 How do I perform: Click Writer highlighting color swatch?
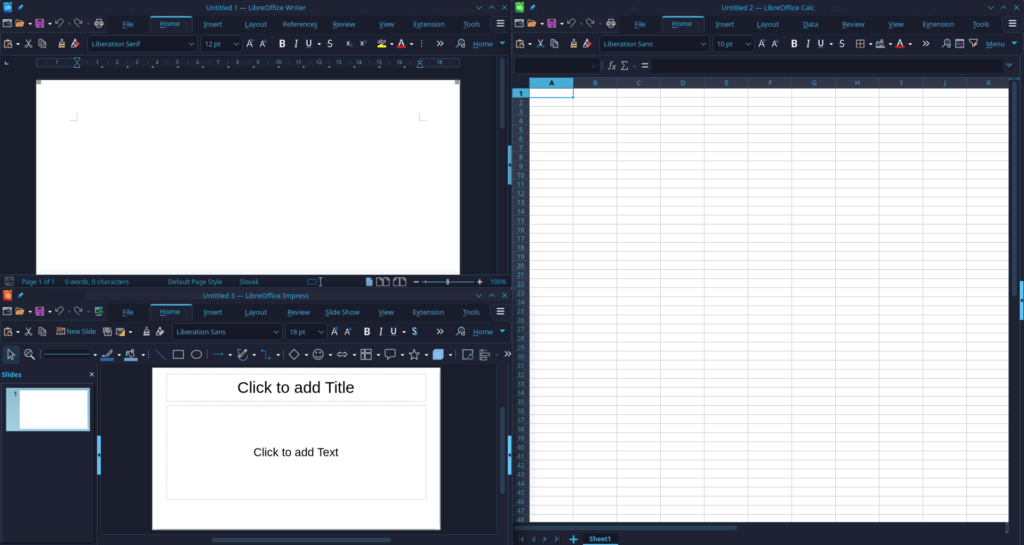(381, 44)
